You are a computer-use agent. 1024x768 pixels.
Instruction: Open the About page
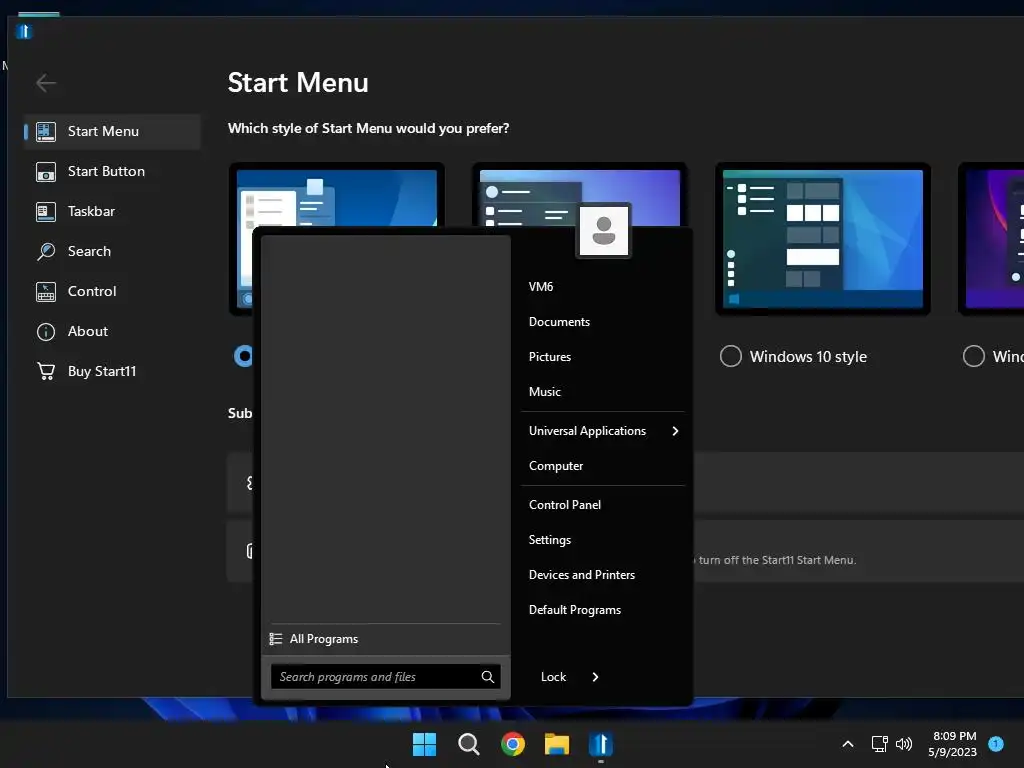tap(112, 331)
